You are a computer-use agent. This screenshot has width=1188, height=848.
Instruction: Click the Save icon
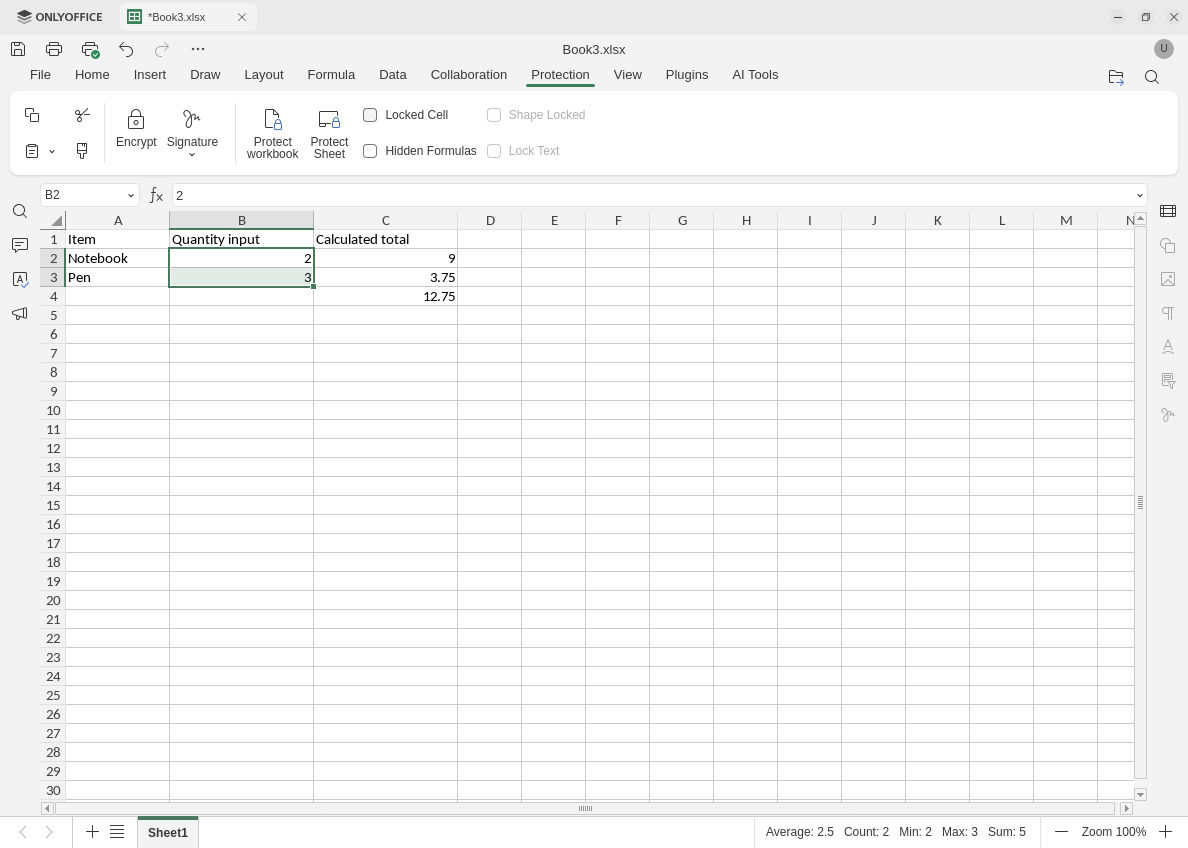18,49
